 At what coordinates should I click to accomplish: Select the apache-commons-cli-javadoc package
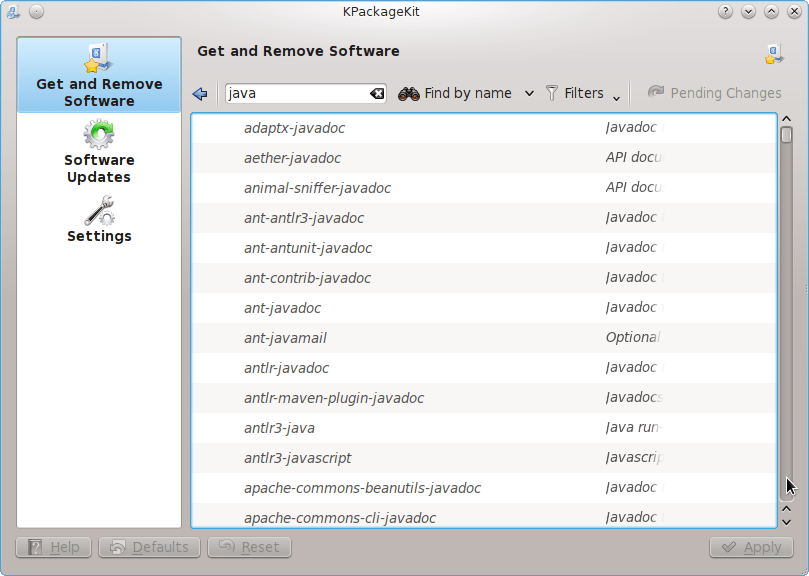pos(484,515)
